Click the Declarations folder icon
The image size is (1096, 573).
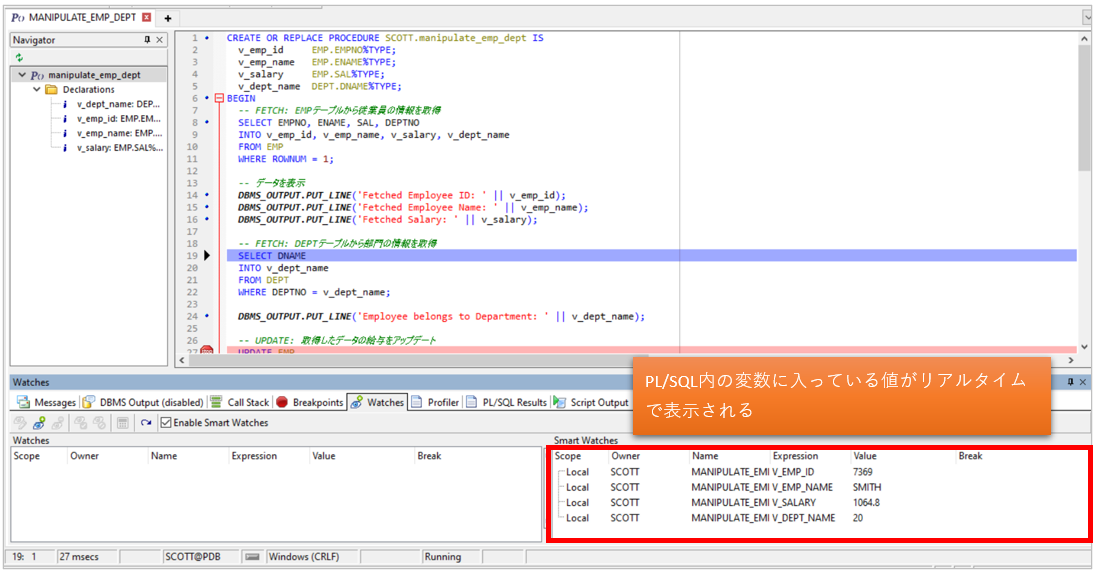(x=51, y=89)
